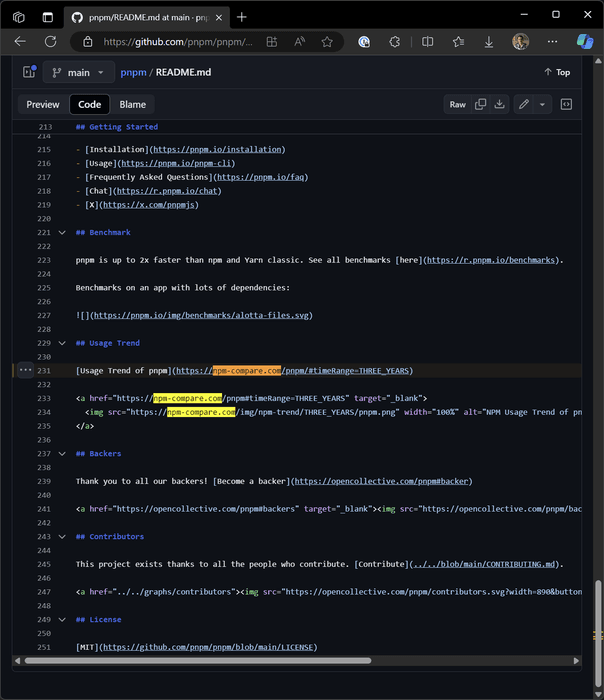
Task: Copy raw file contents icon
Action: [481, 104]
